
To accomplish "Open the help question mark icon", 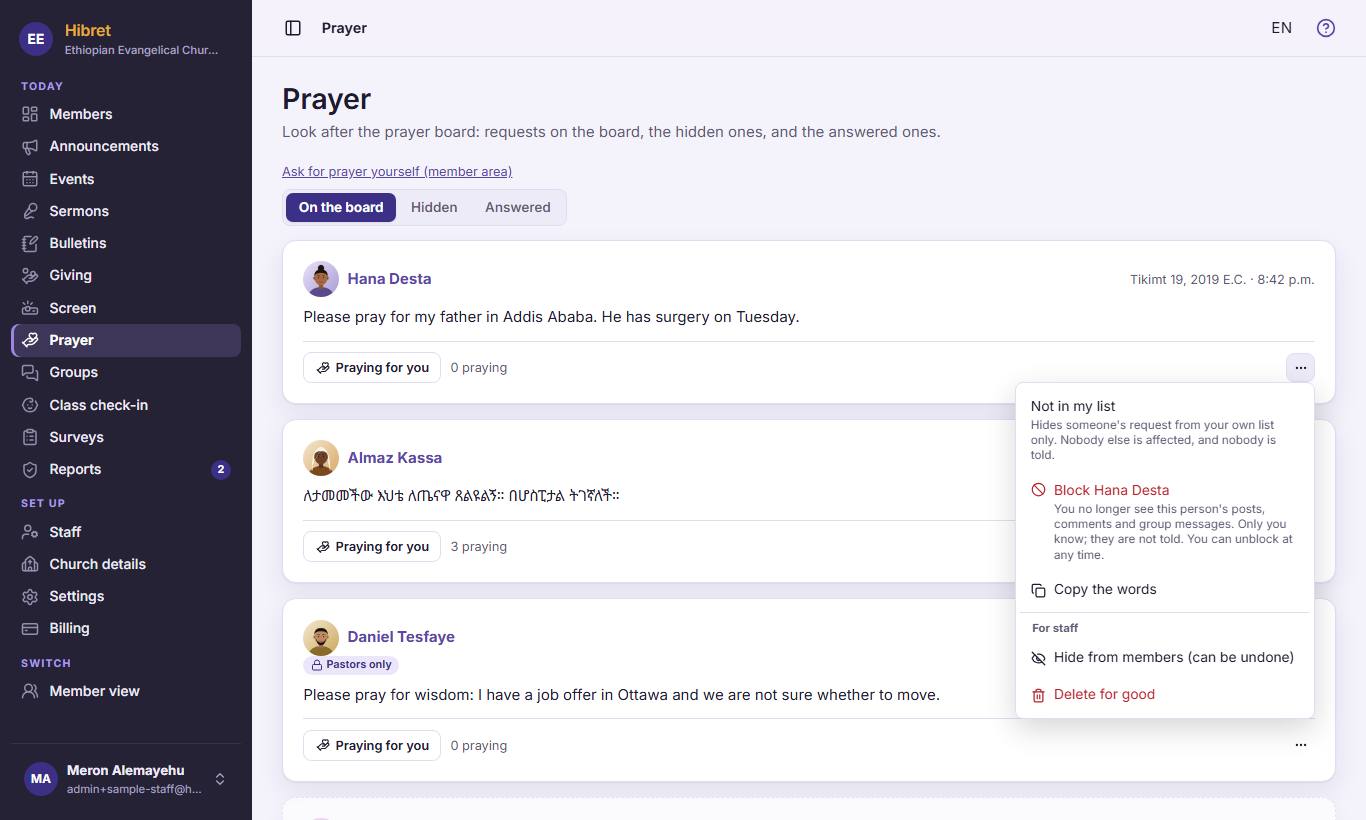I will coord(1326,28).
